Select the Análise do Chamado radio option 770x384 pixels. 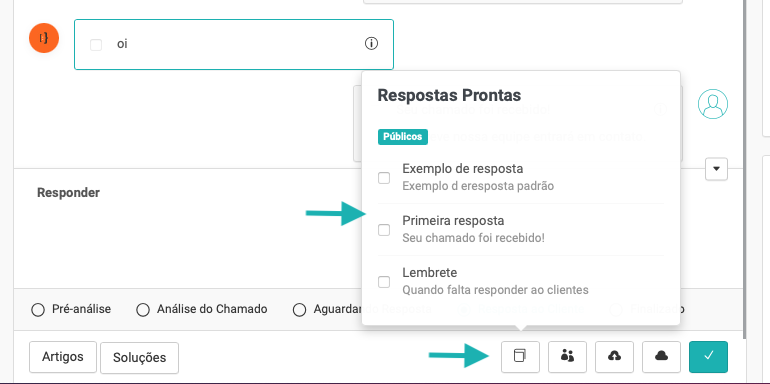coord(143,310)
